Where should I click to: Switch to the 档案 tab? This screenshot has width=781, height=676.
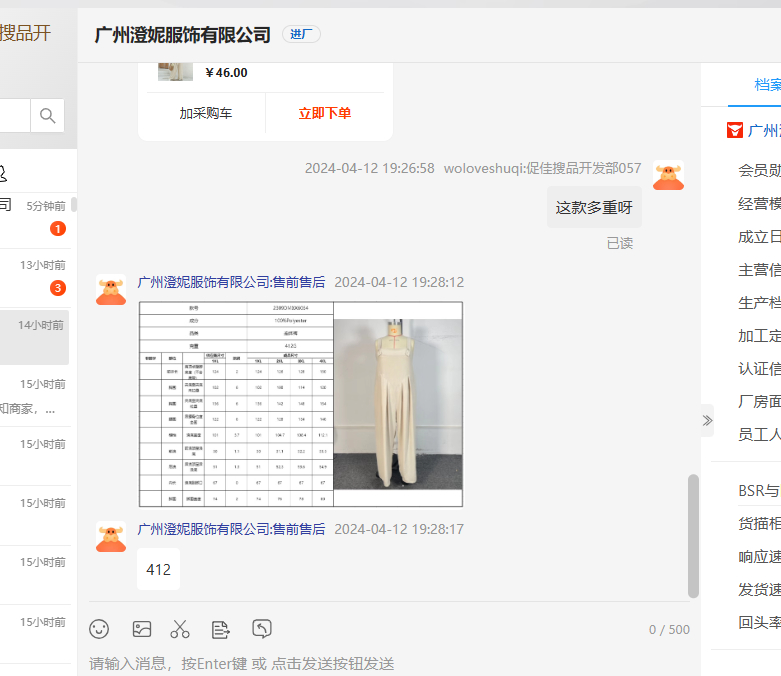pos(766,85)
